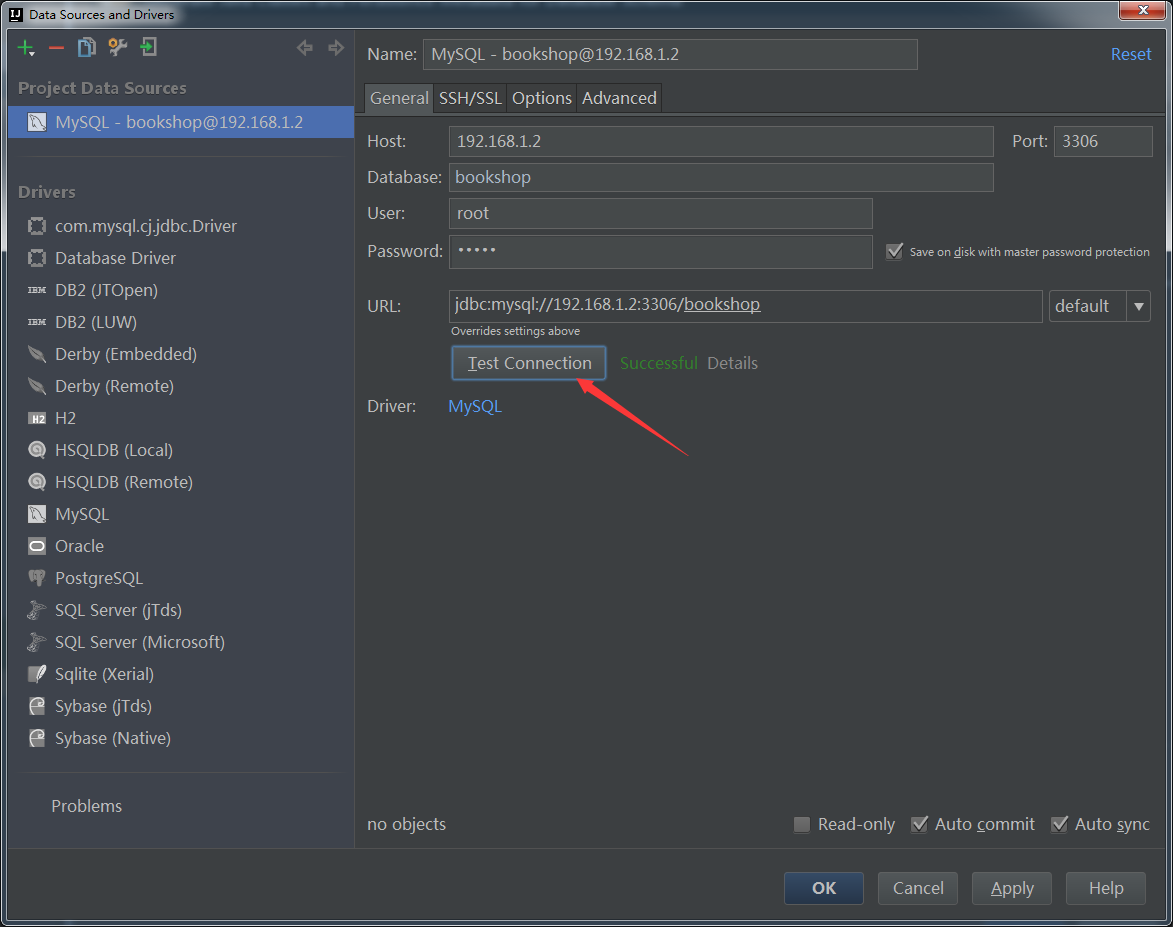
Task: Click the import data sources icon
Action: pos(149,47)
